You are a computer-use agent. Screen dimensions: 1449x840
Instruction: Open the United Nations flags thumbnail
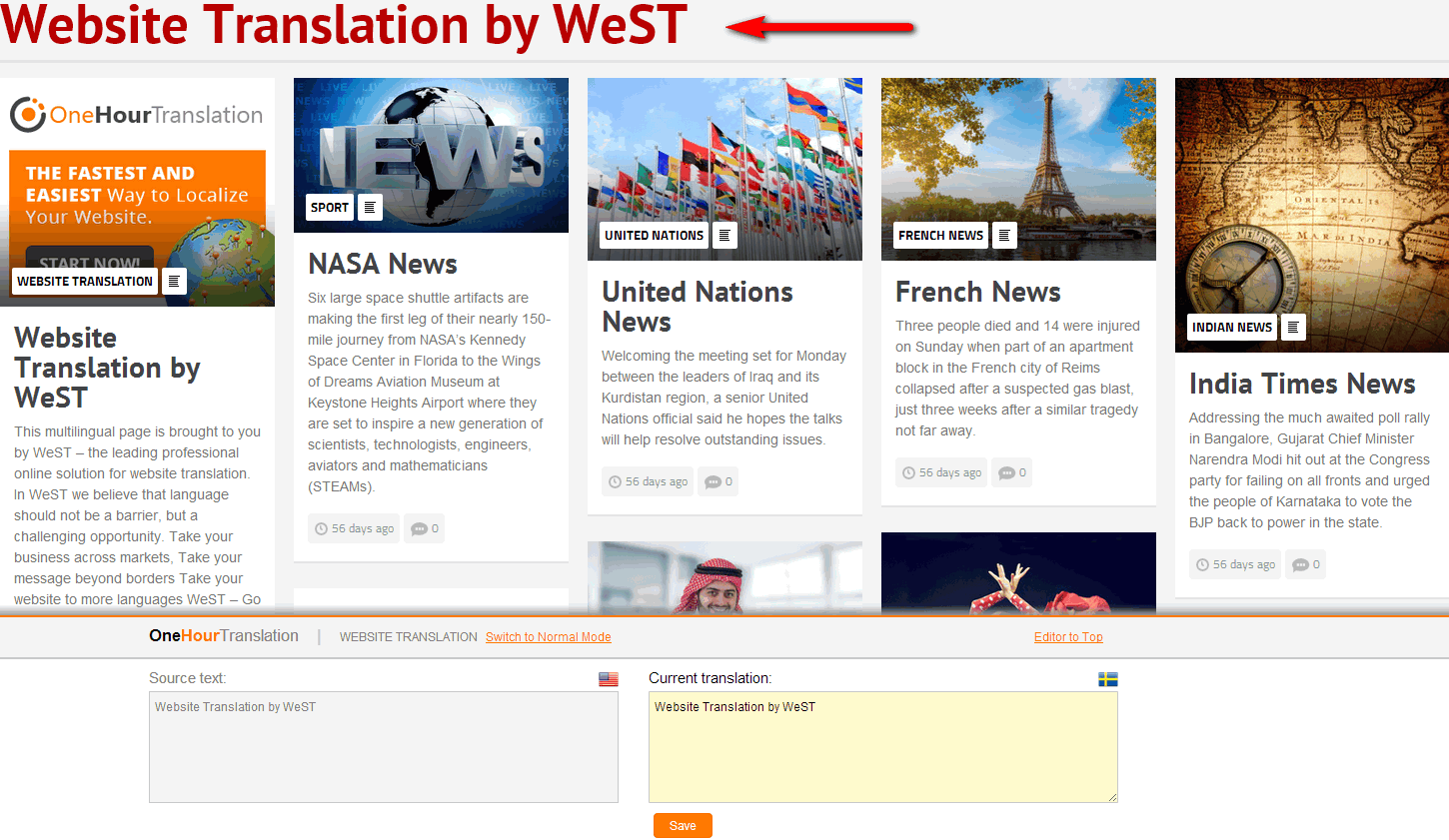pos(724,169)
